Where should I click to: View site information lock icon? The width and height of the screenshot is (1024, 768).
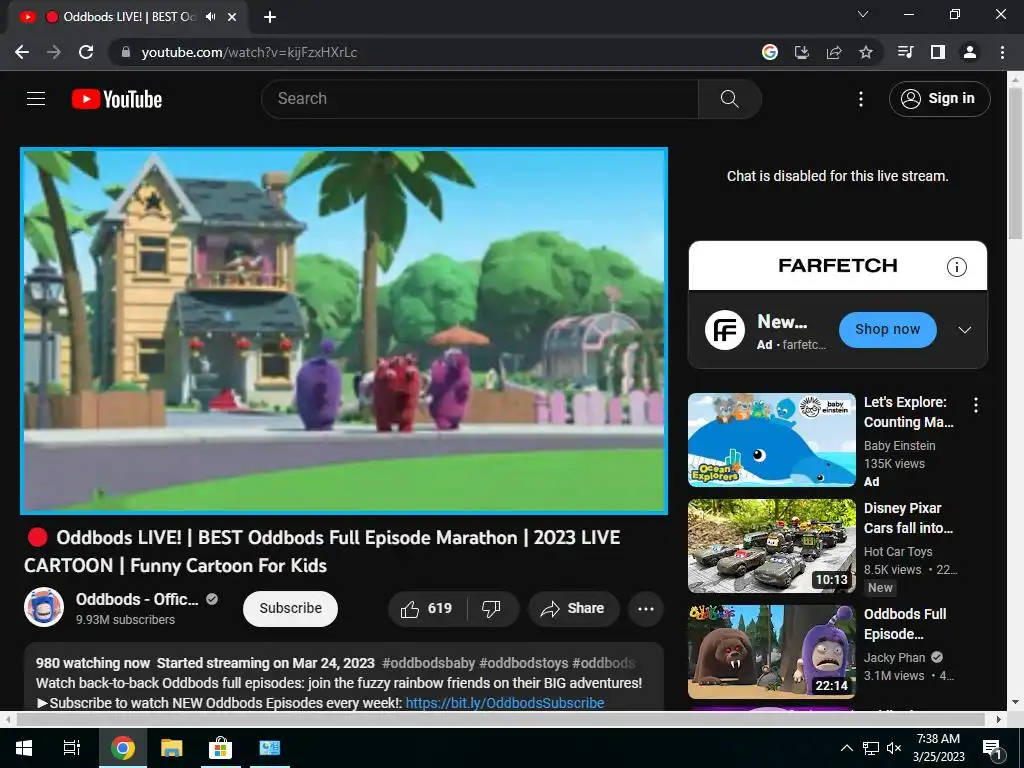coord(126,52)
